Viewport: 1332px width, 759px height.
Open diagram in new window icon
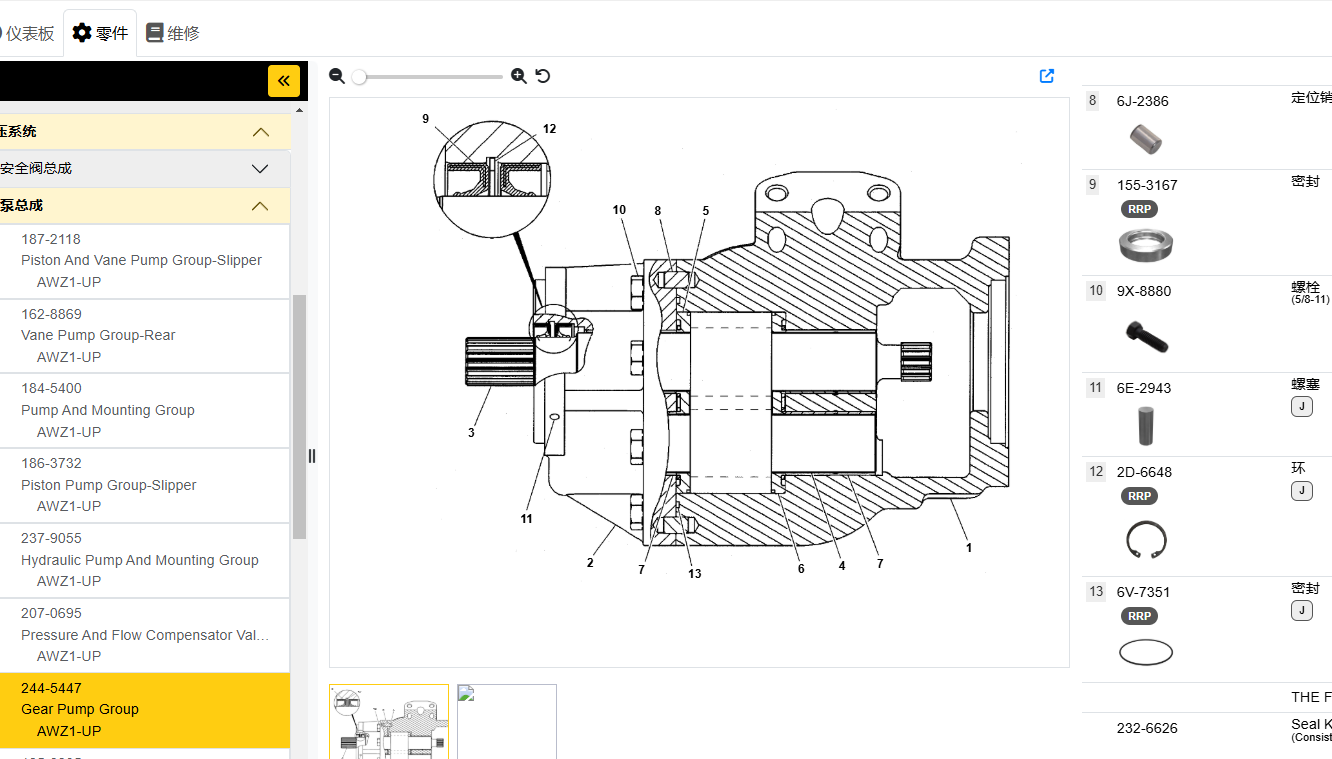coord(1047,76)
